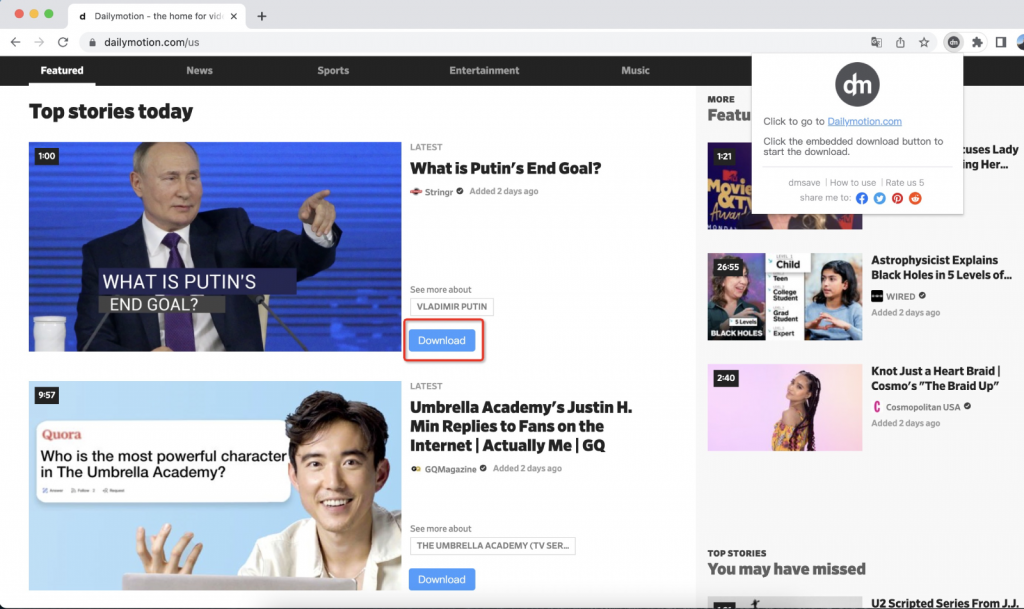Select the Dailymotion browser tab
This screenshot has height=609, width=1024.
(159, 16)
